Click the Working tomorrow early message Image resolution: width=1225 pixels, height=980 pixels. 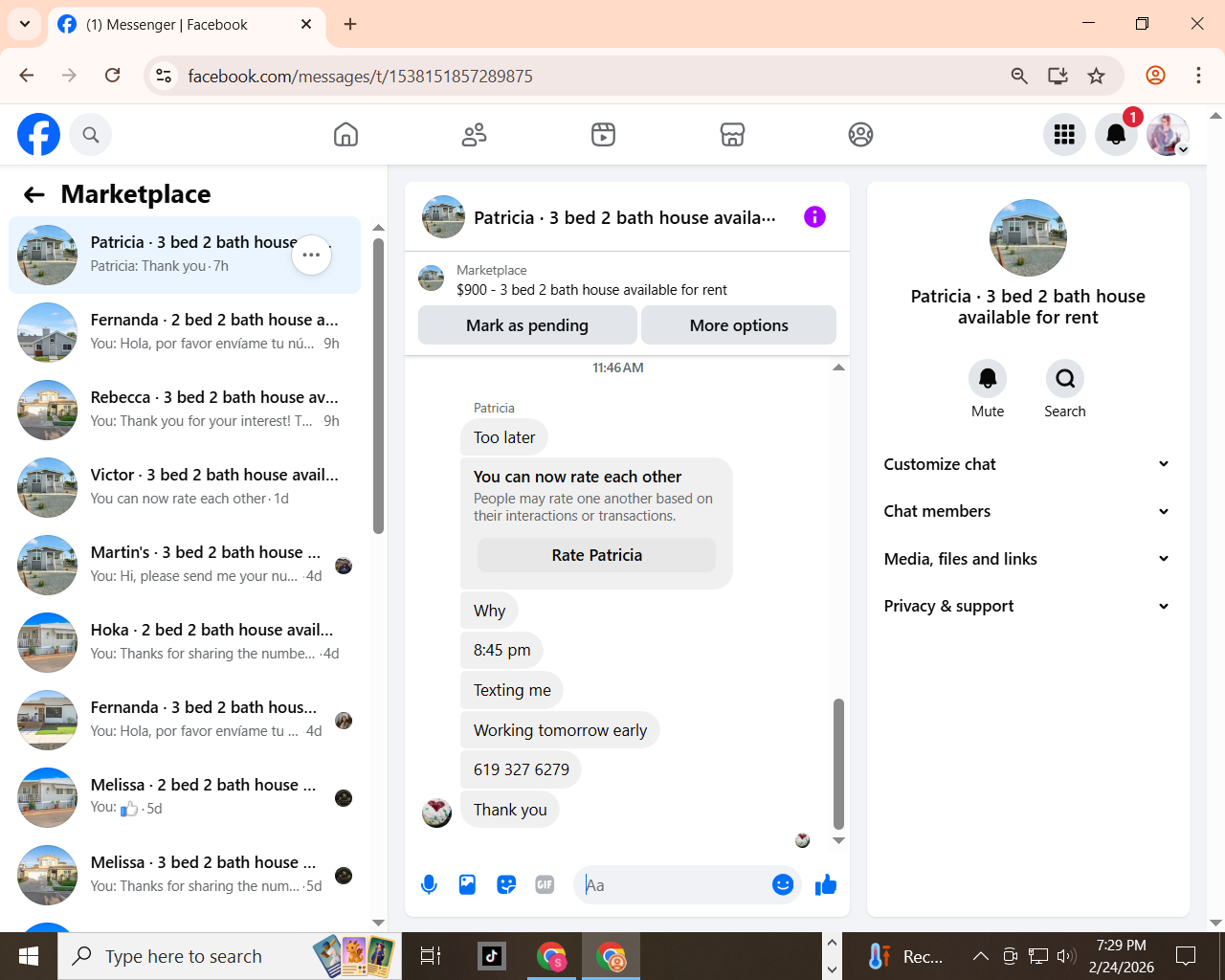[x=560, y=730]
